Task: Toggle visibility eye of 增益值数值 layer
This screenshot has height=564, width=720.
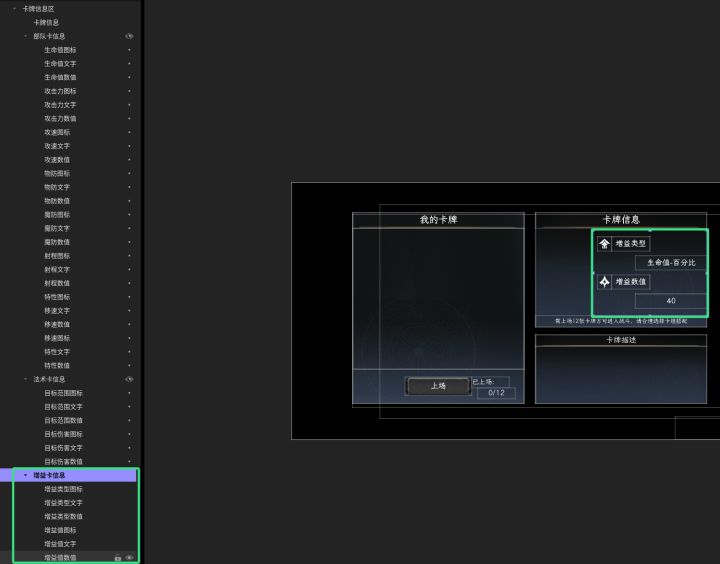Action: (129, 558)
